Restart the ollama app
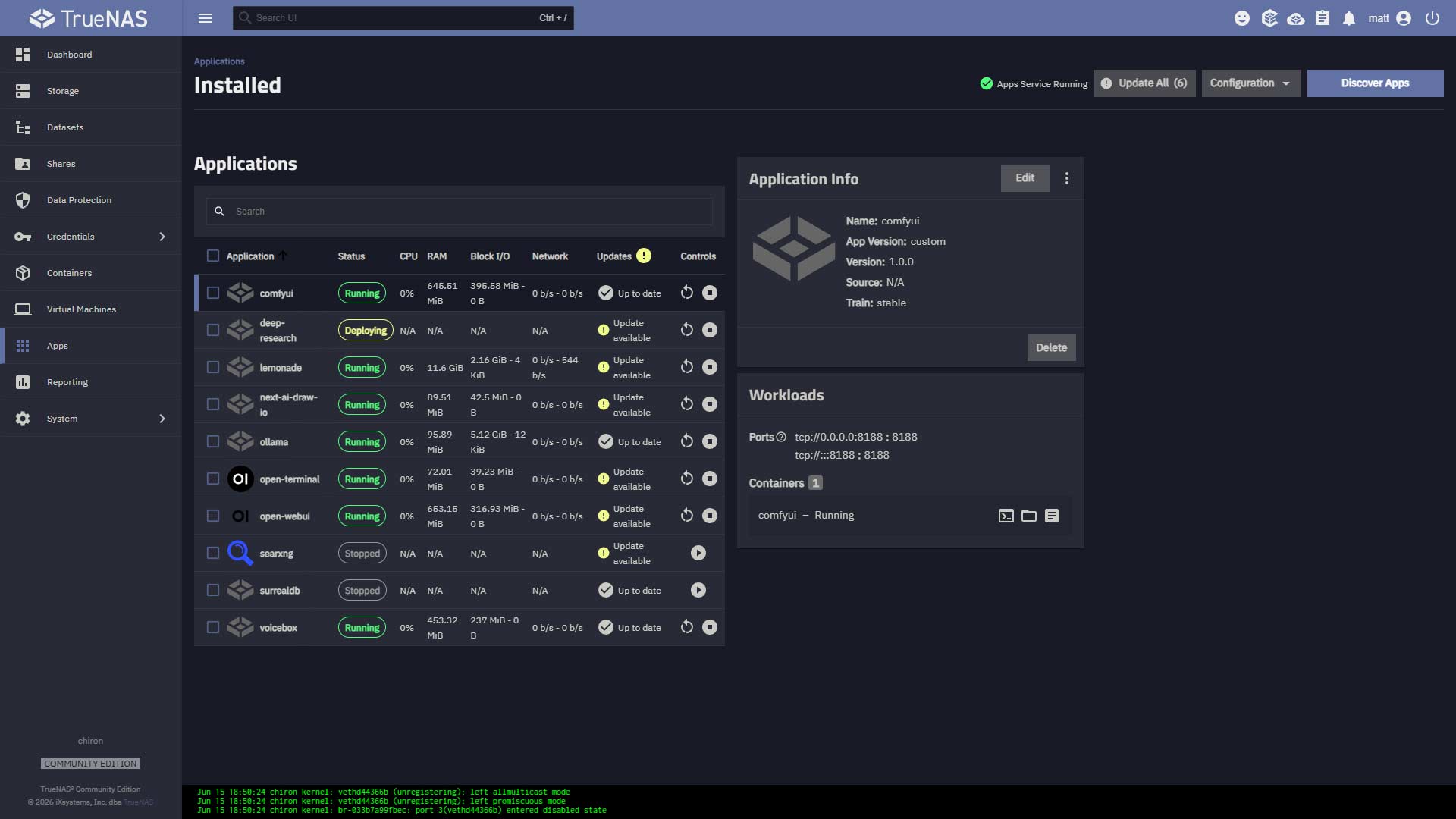 687,441
